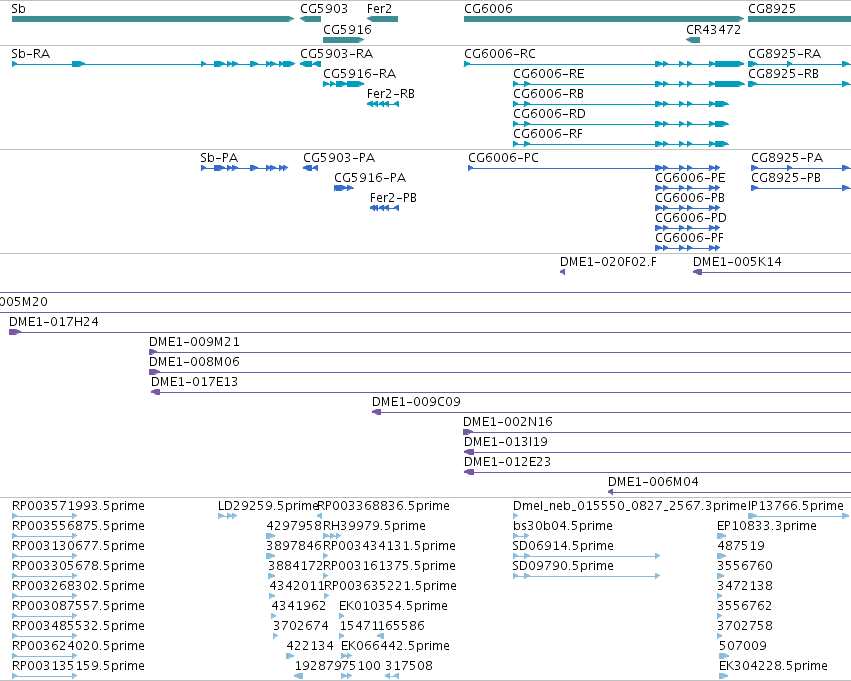Click clone DME1-012E23
The image size is (851, 681).
507,463
